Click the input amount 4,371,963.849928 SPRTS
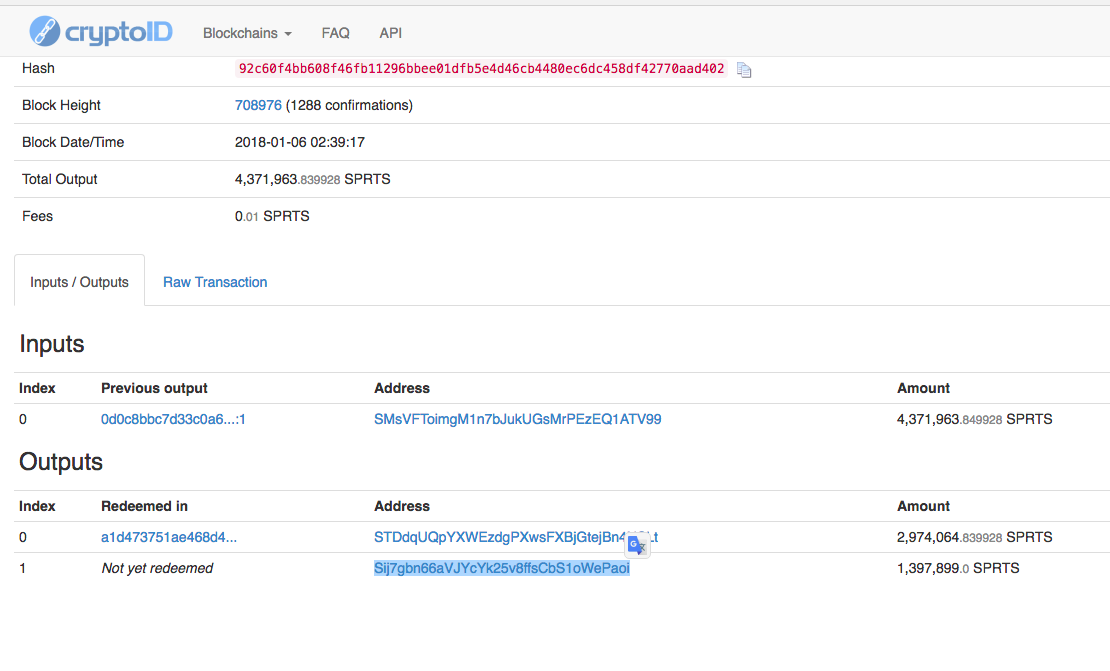This screenshot has height=671, width=1110. 975,419
